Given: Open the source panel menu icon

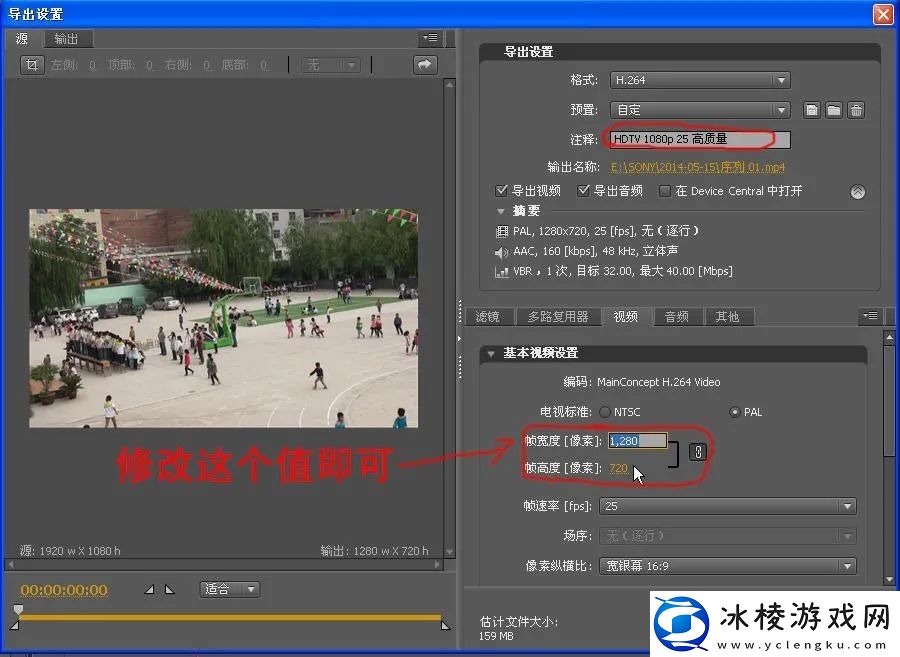Looking at the screenshot, I should pos(430,37).
